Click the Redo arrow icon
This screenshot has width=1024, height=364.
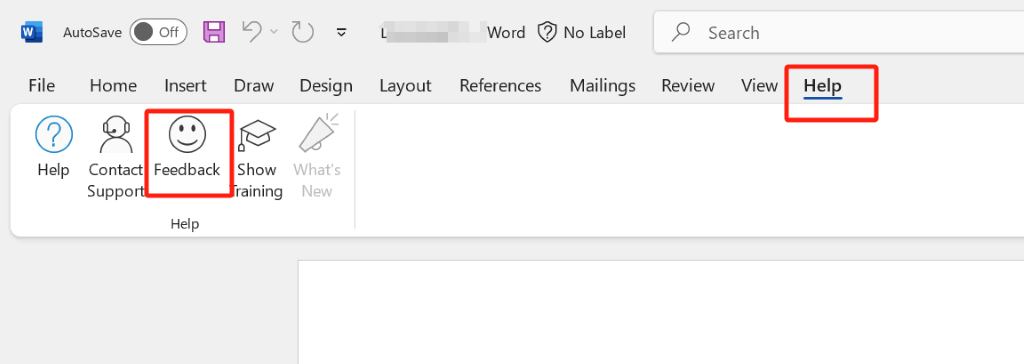pos(302,32)
